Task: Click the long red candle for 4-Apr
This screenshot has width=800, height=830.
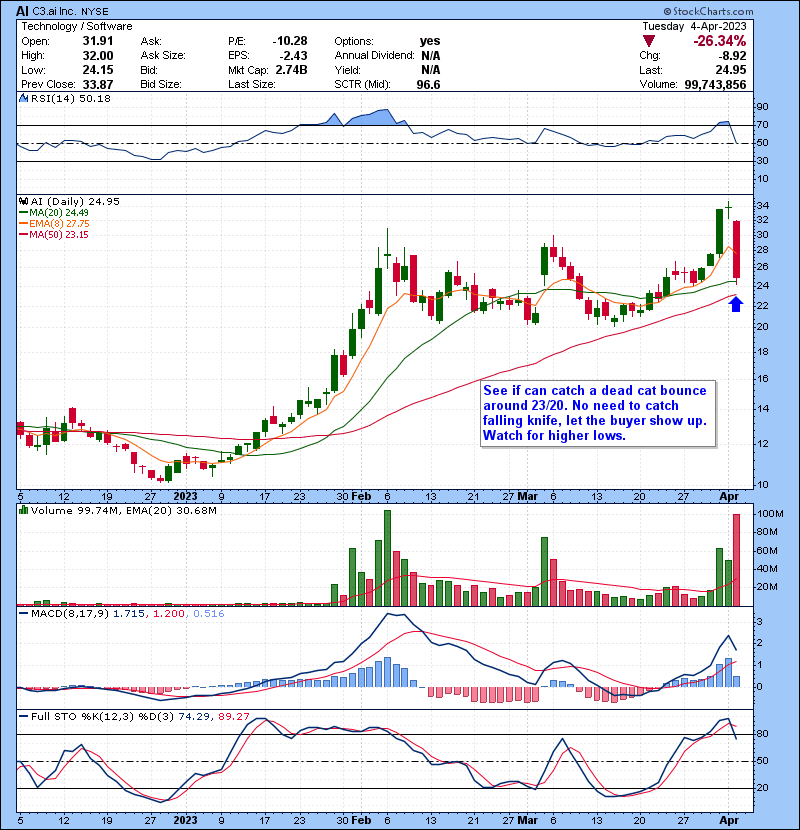Action: [x=736, y=250]
